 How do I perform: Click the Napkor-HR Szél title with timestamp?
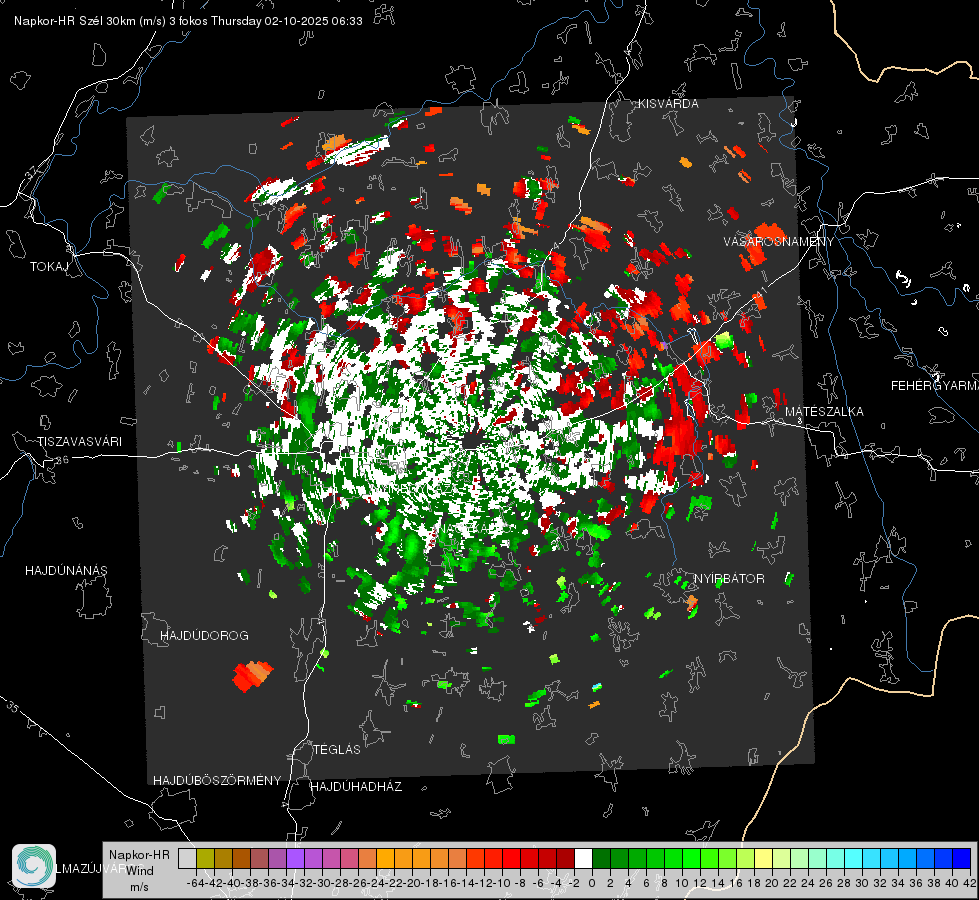188,21
